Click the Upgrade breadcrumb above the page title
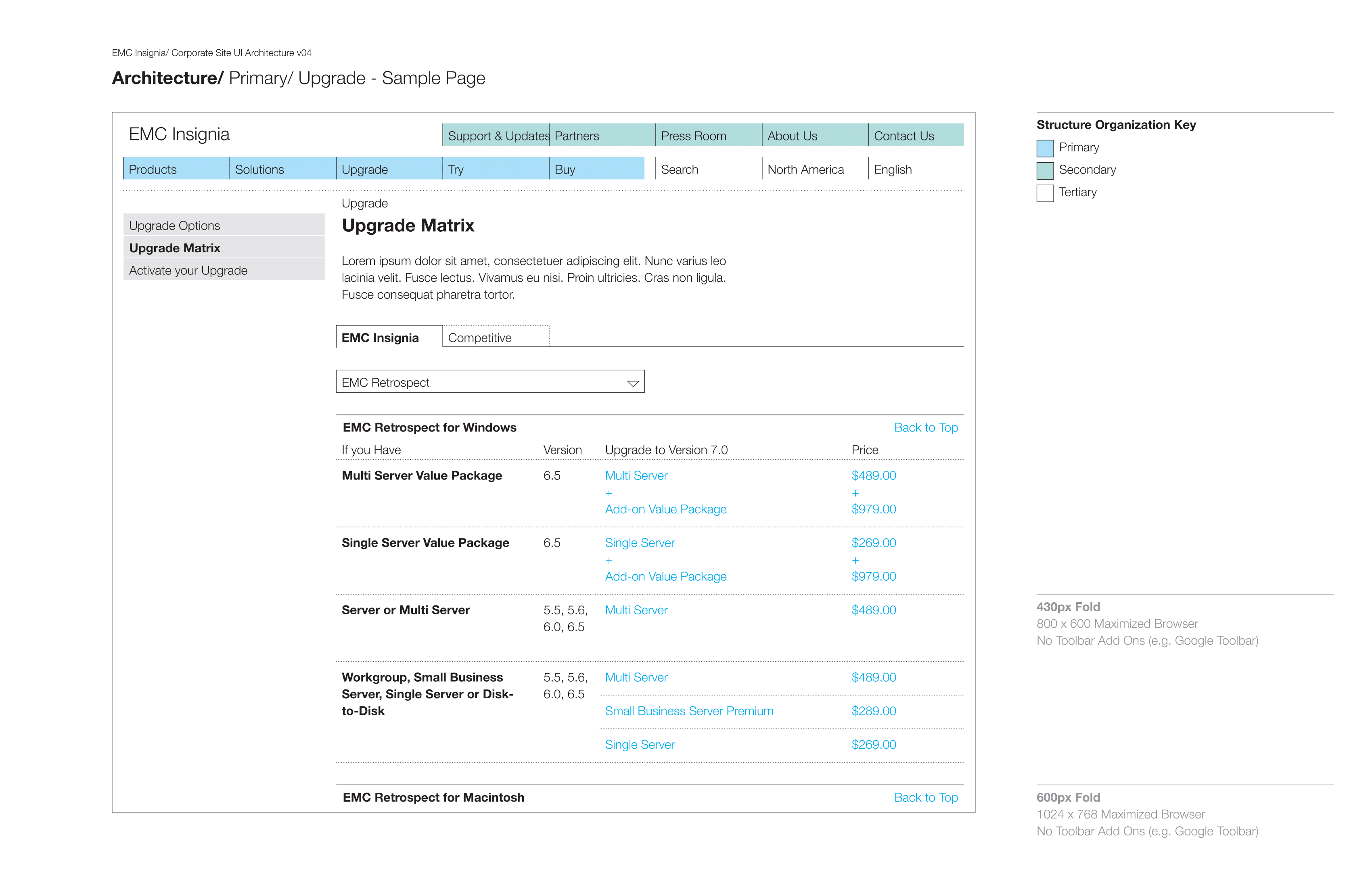This screenshot has height=888, width=1372. (364, 203)
